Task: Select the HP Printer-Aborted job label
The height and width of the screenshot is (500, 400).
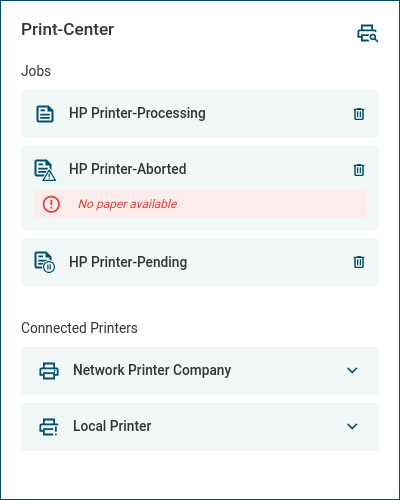Action: click(128, 169)
